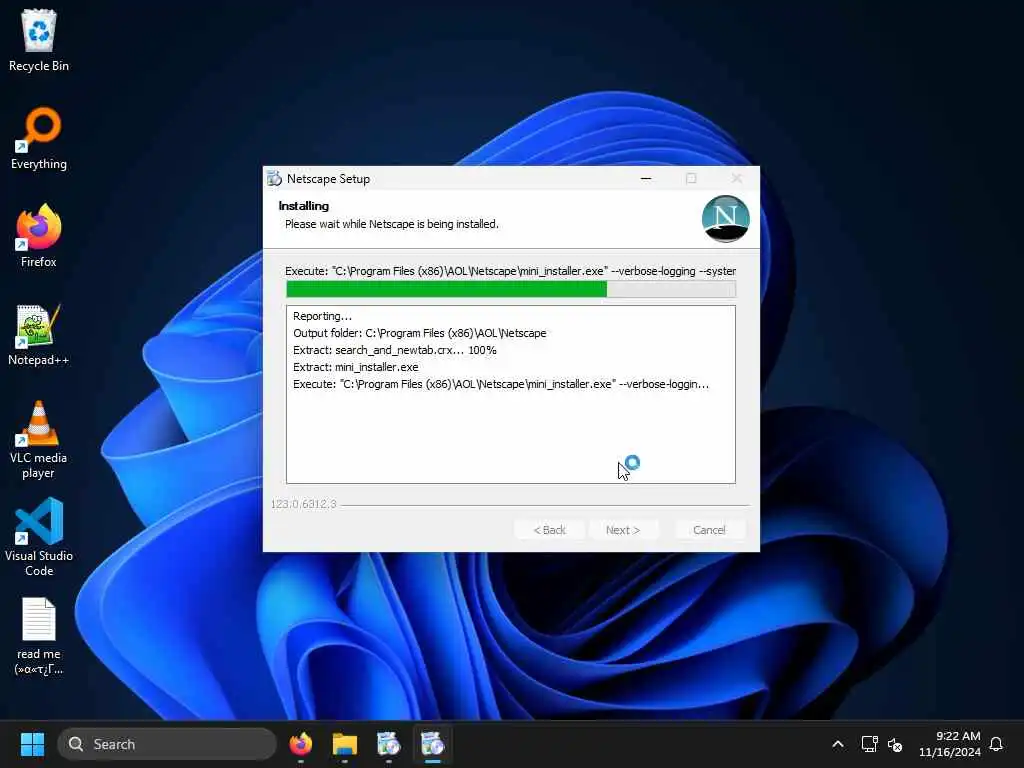1024x768 pixels.
Task: Click the Next > button
Action: (622, 530)
